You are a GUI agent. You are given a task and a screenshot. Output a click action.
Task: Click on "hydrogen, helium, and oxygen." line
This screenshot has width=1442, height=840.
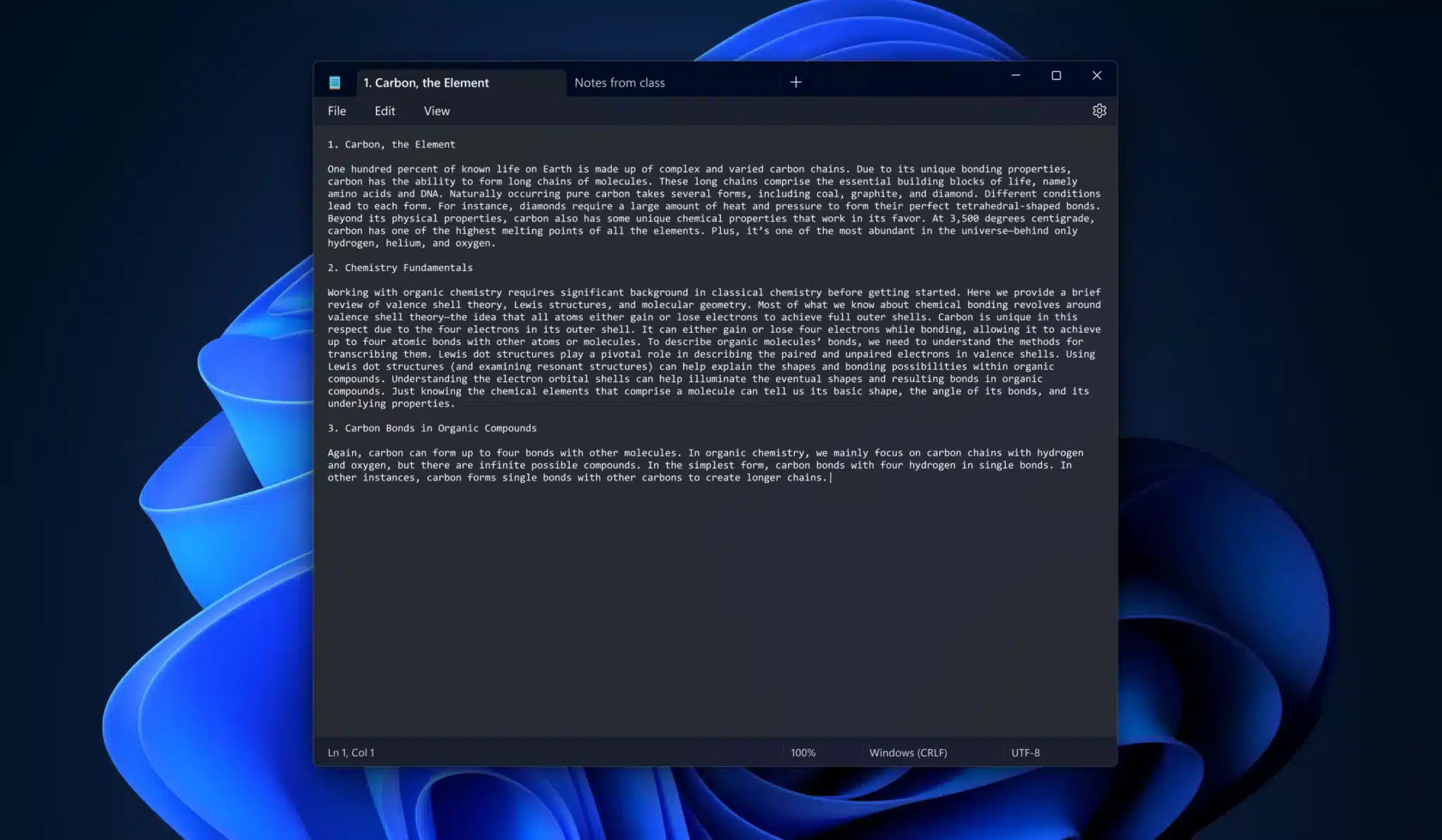411,243
